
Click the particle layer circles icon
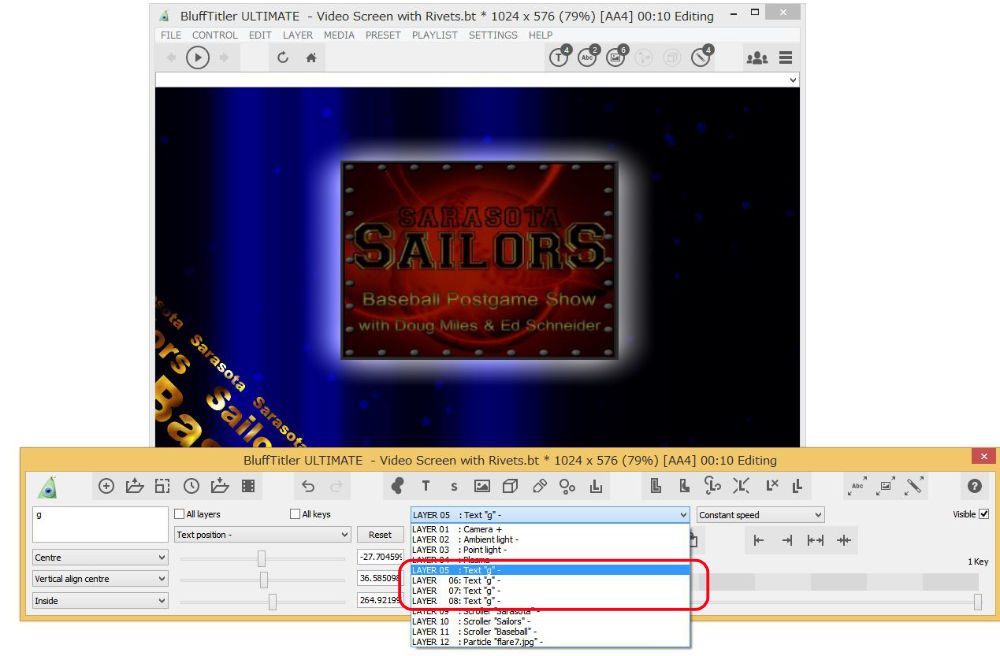567,487
